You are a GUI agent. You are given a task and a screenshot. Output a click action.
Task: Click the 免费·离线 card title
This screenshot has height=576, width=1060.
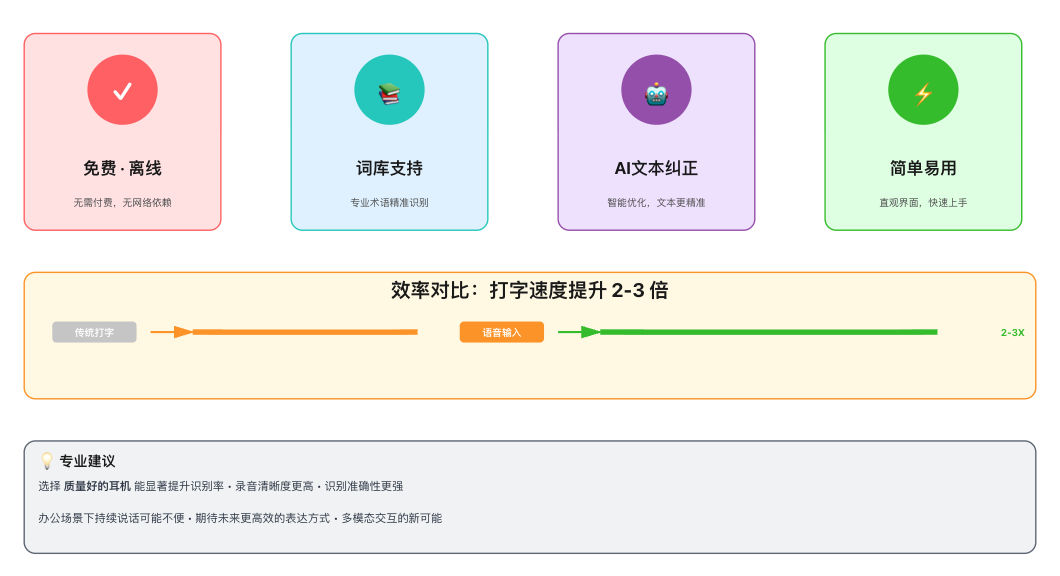click(122, 168)
